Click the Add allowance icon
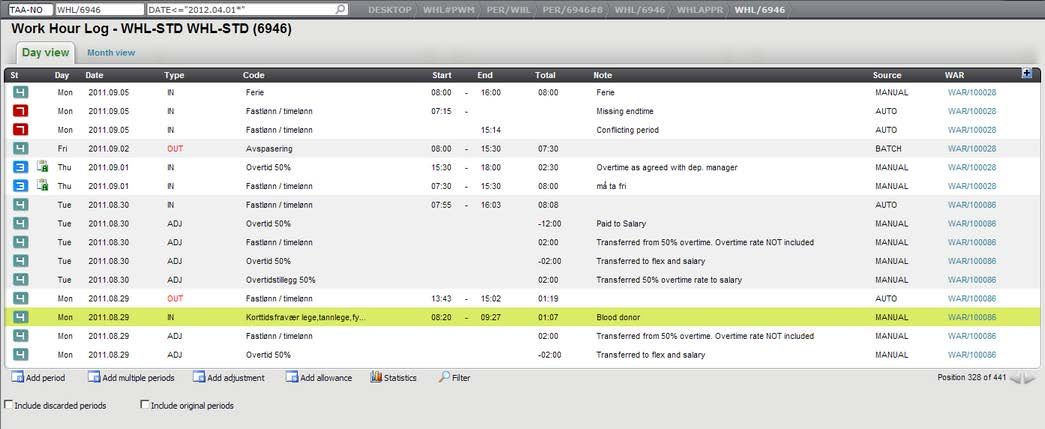Viewport: 1045px width, 429px height. coord(292,377)
